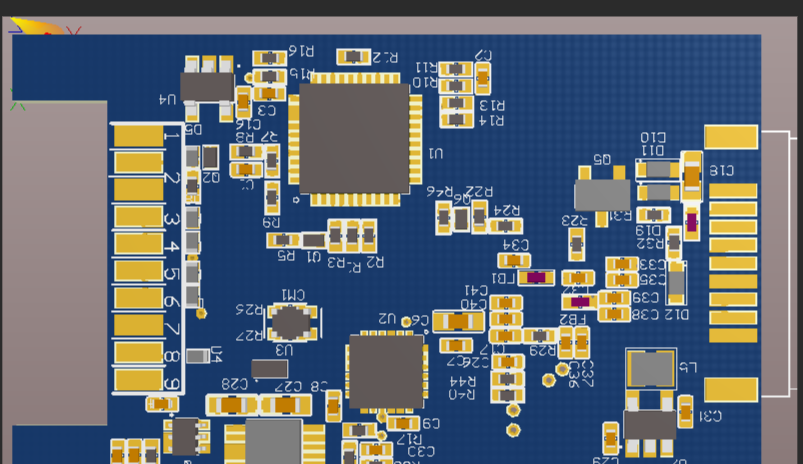Select pad 9 of left connector

[x=138, y=380]
